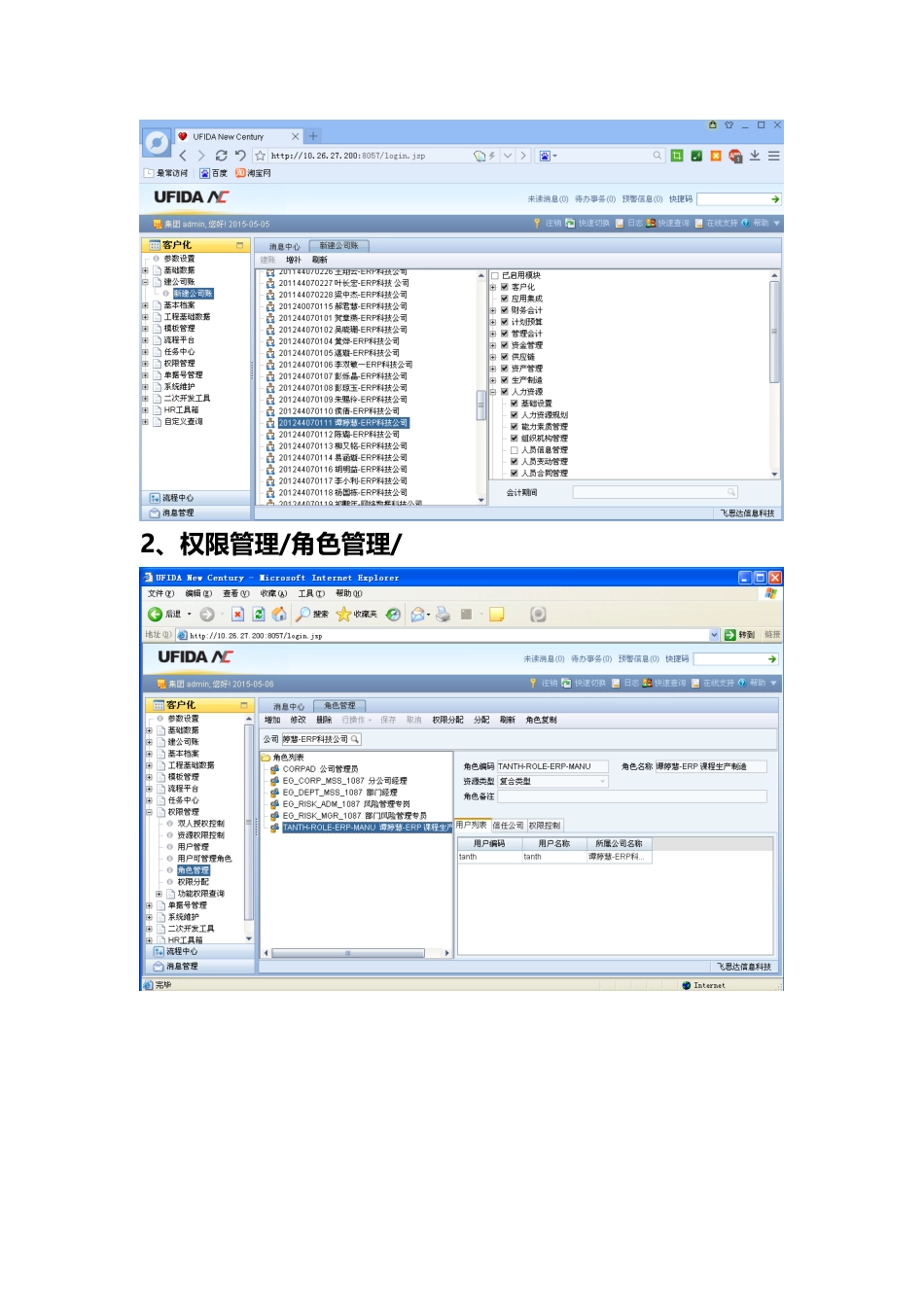This screenshot has height=1307, width=924.
Task: Open IE Favorites (收藏夹) star
Action: click(357, 615)
